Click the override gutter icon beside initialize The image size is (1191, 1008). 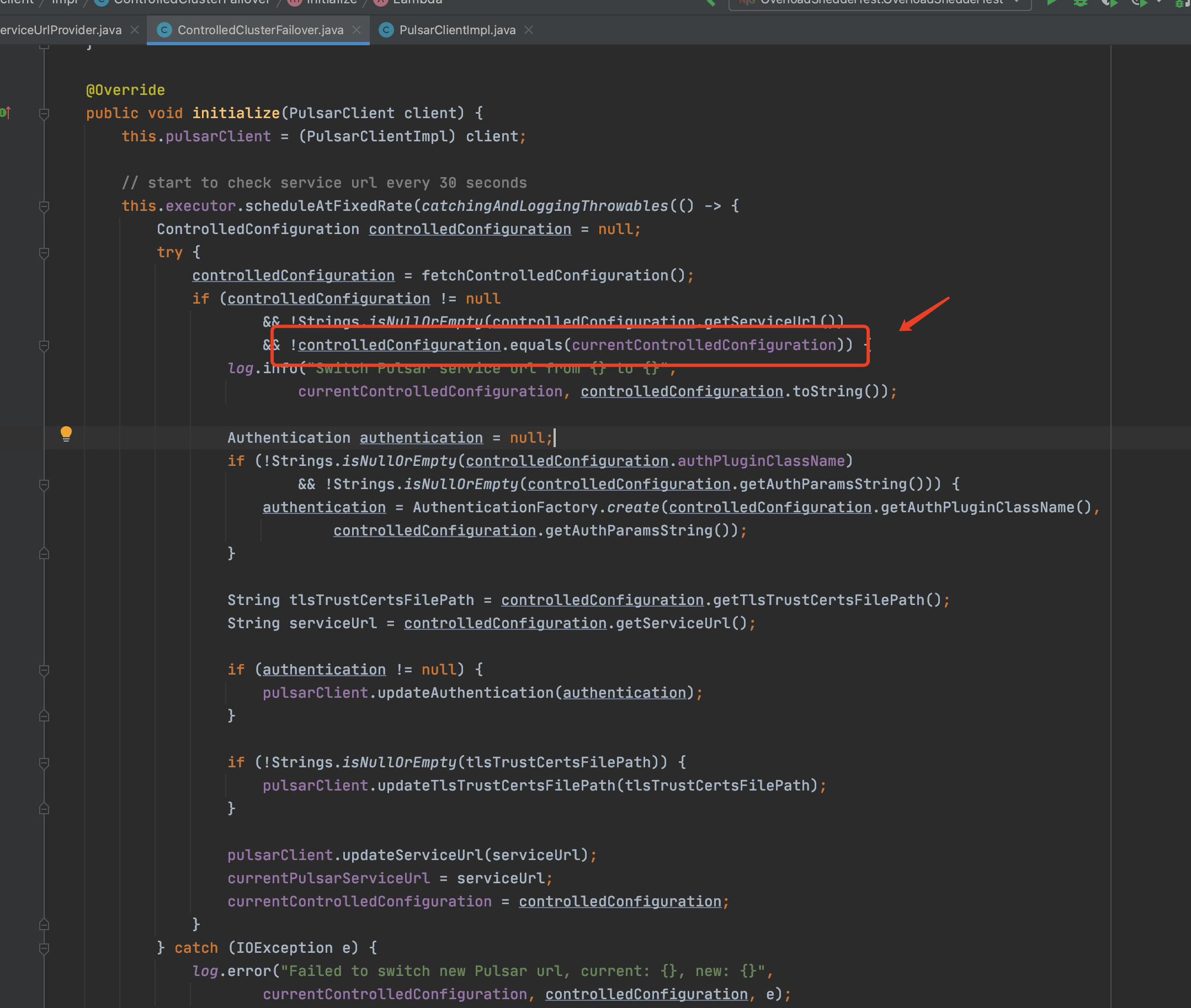pos(5,113)
